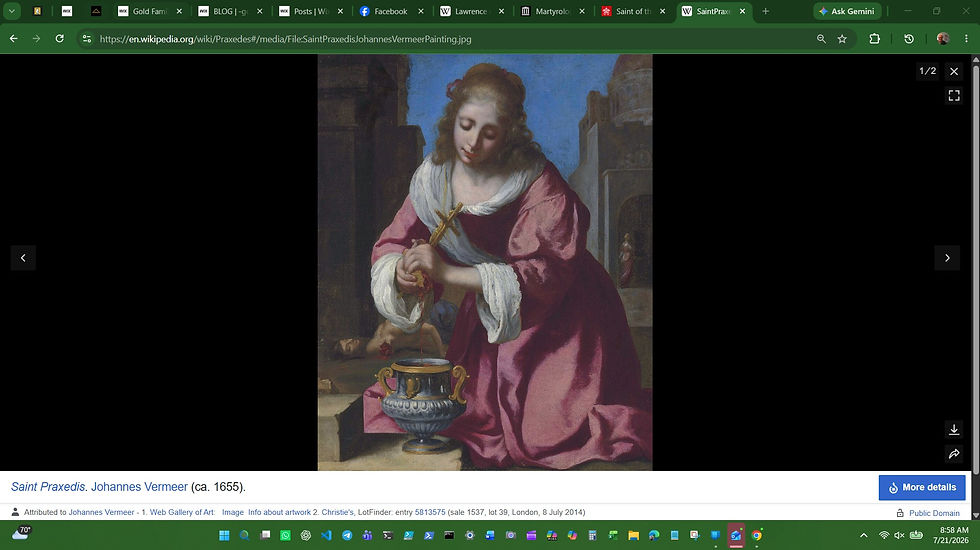Open ChatGPT app from taskbar
980x550 pixels.
point(306,535)
